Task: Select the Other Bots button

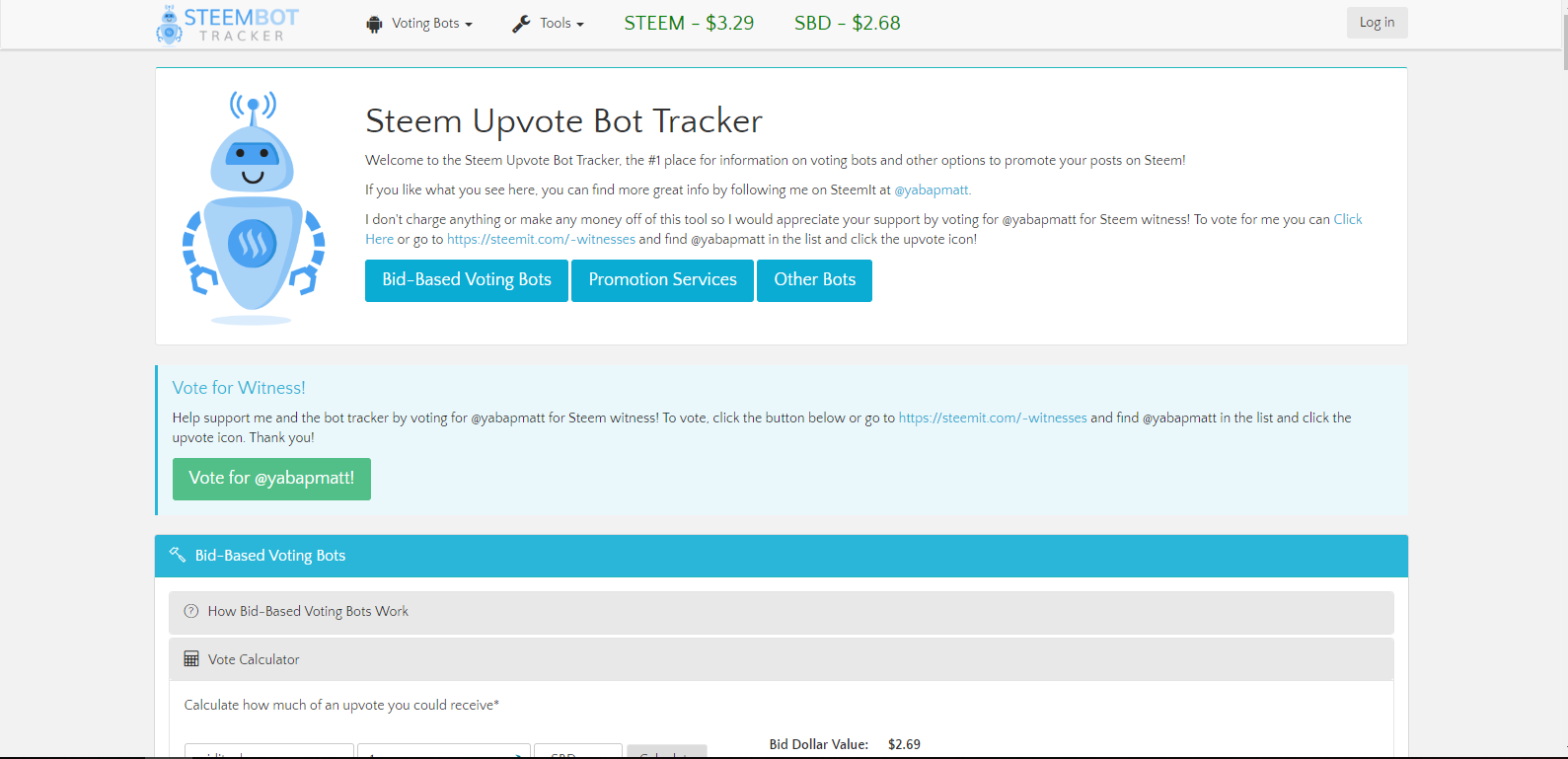Action: click(814, 280)
